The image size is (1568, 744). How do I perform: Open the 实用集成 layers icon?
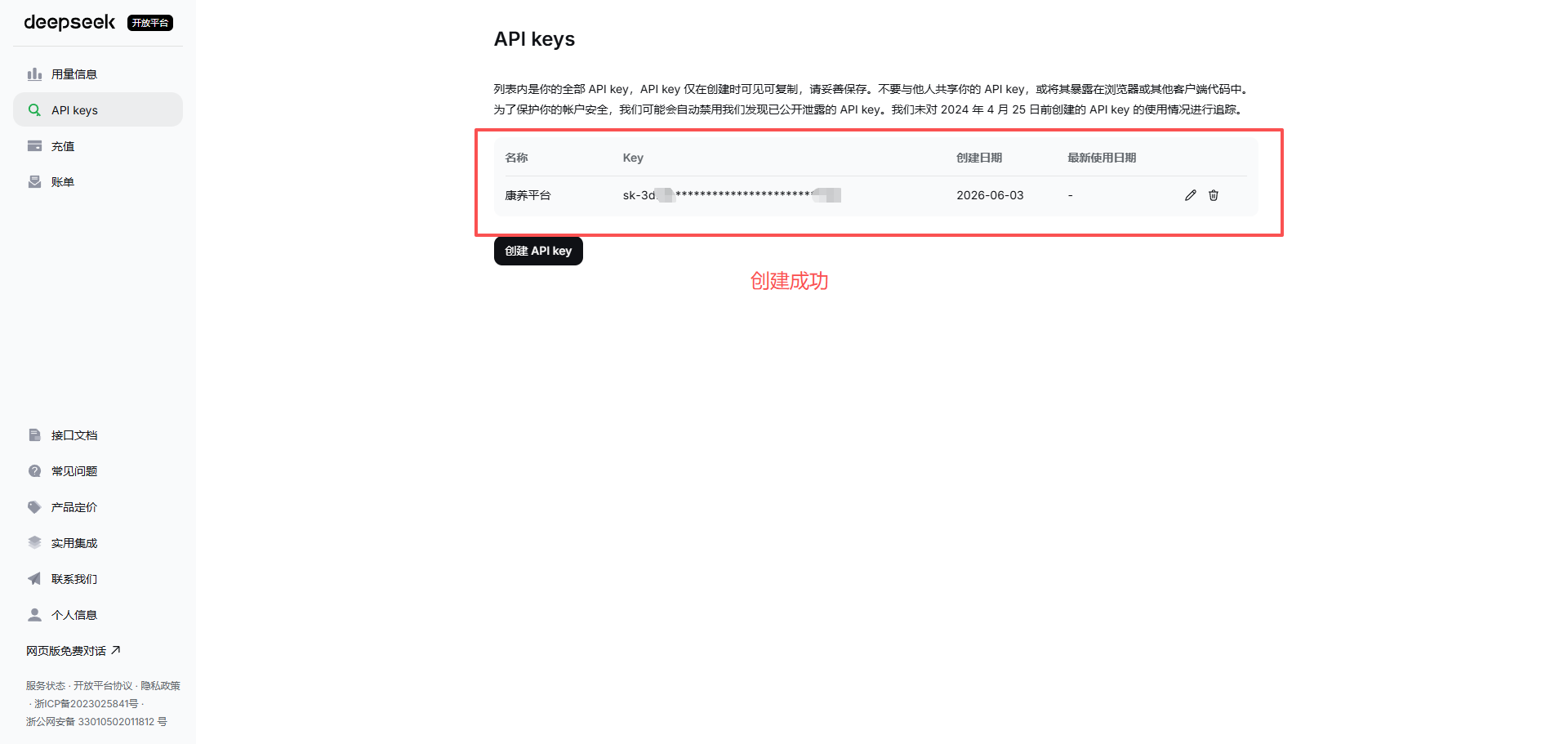(34, 543)
